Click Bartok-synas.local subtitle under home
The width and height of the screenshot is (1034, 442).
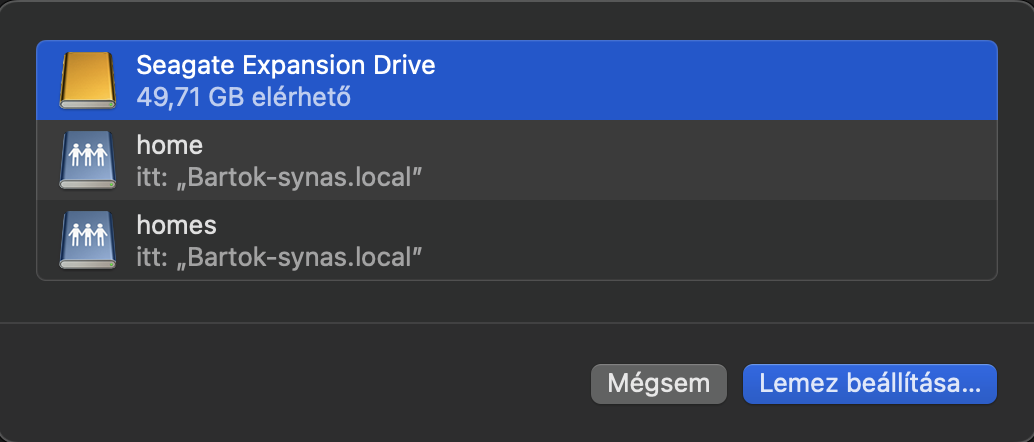click(279, 177)
